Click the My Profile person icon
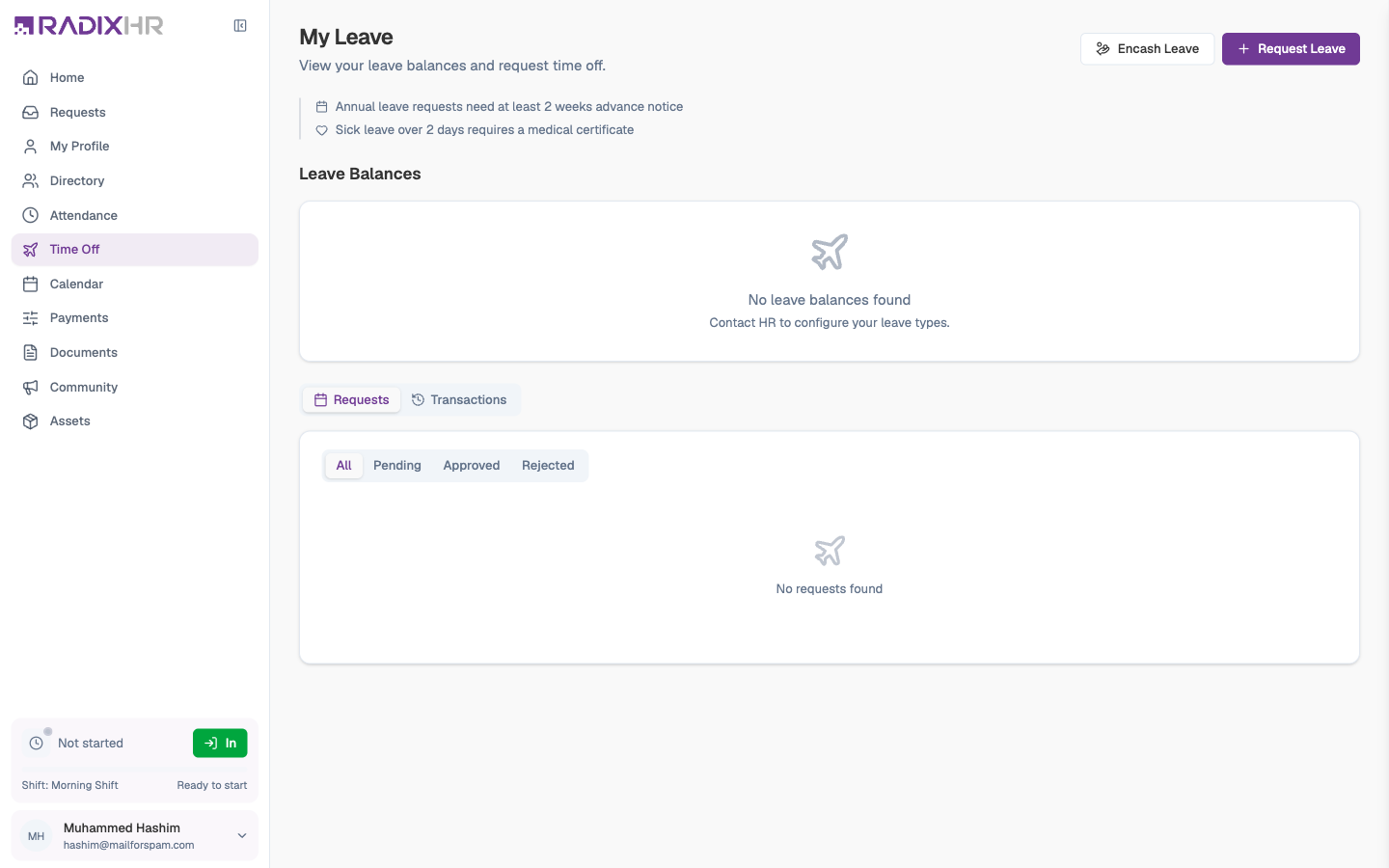 [x=31, y=147]
